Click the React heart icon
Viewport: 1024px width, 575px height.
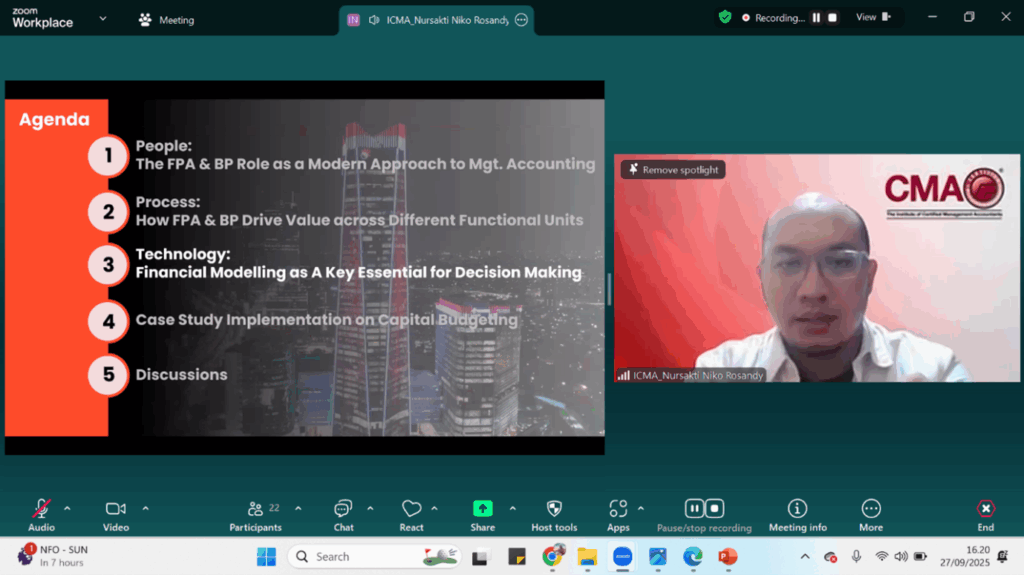click(411, 509)
